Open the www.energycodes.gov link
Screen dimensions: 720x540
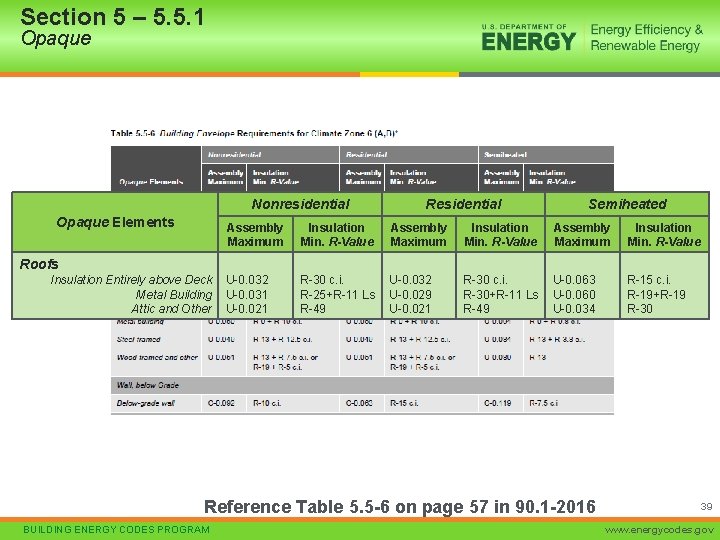point(659,529)
